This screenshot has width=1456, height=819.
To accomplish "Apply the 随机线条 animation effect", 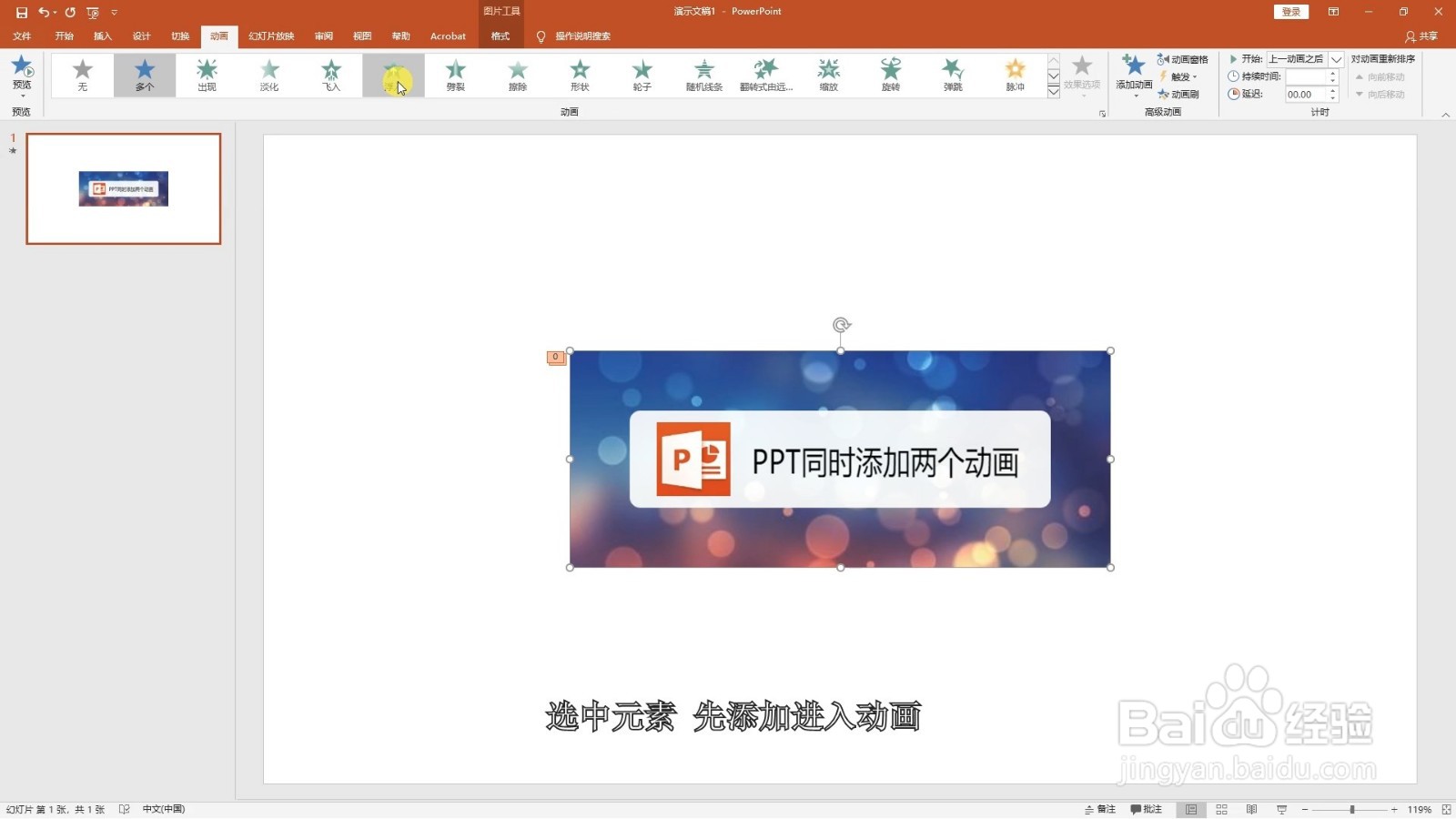I will tap(704, 75).
